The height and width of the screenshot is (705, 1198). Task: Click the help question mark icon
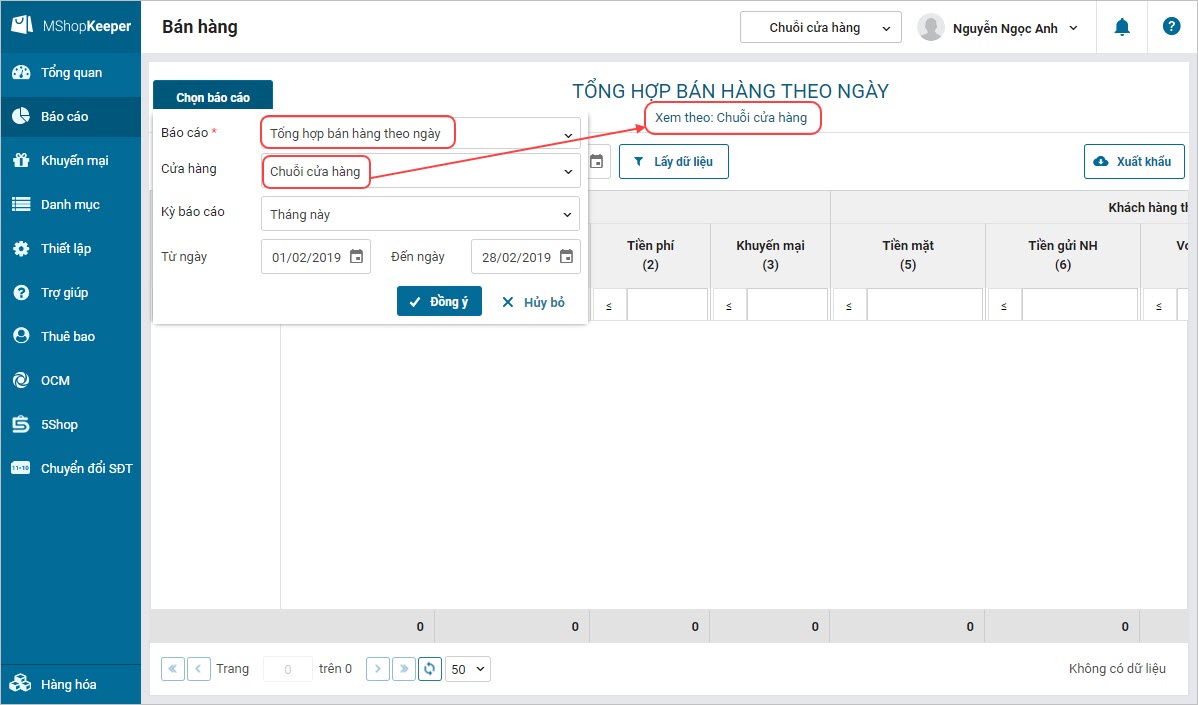[x=1171, y=27]
